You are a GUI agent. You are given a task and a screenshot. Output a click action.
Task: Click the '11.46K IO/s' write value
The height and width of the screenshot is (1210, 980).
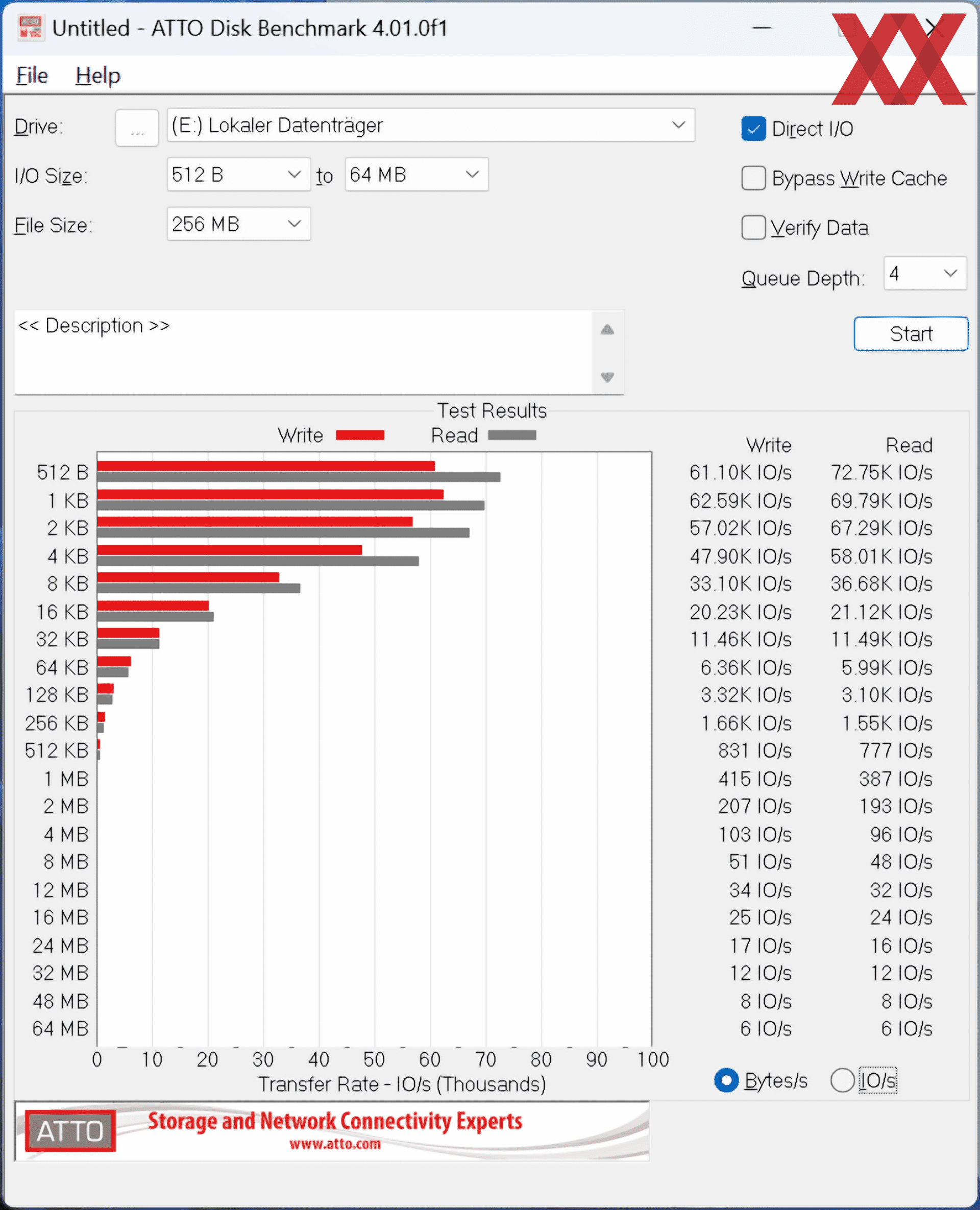point(740,639)
